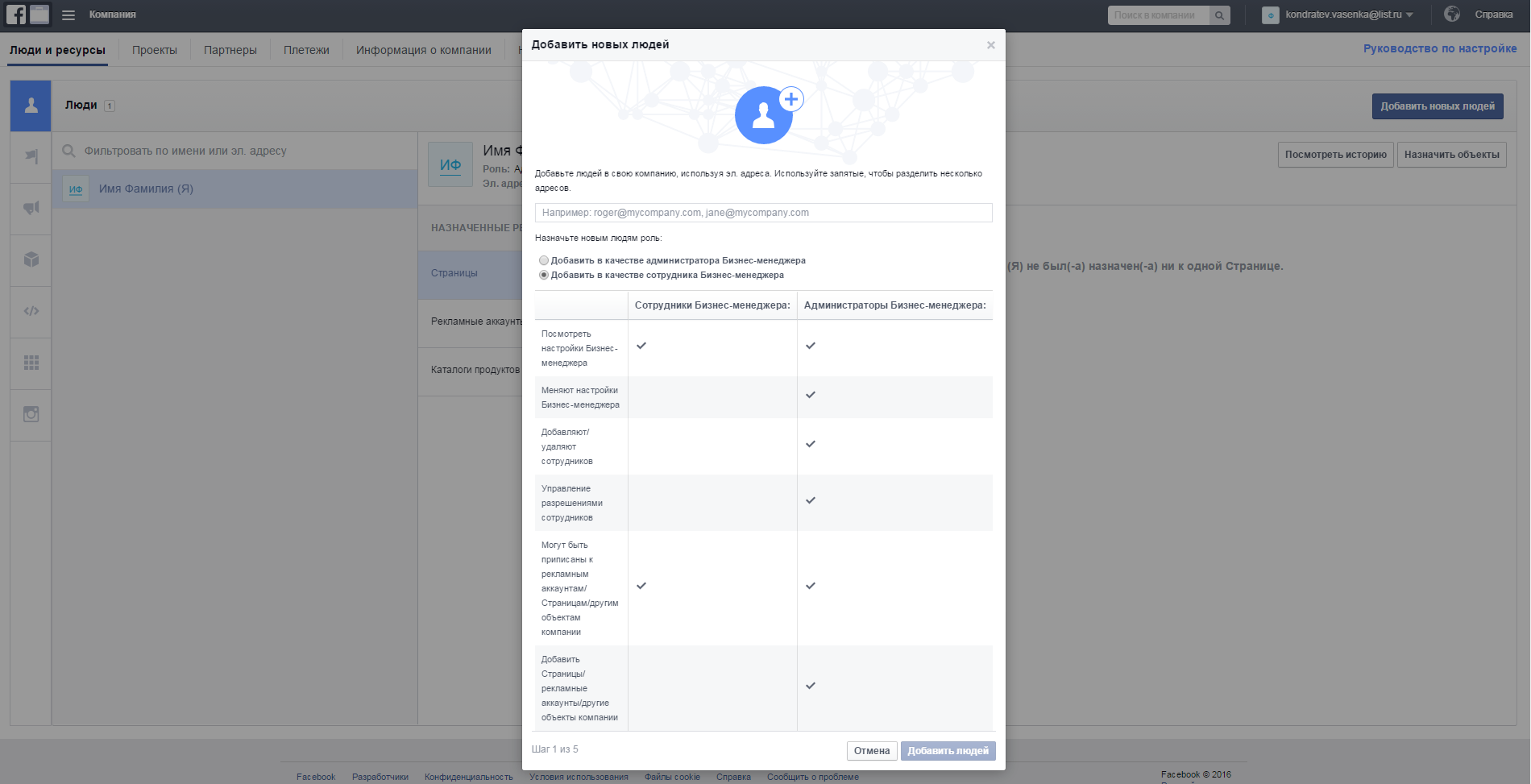
Task: Click the globe notifications icon
Action: (x=1452, y=14)
